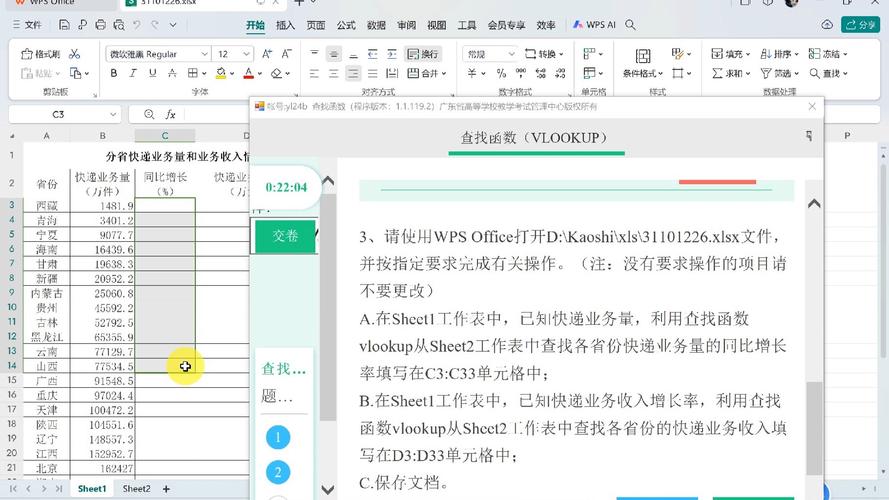
Task: Switch to the 插入 (Insert) ribbon tab
Action: [285, 25]
